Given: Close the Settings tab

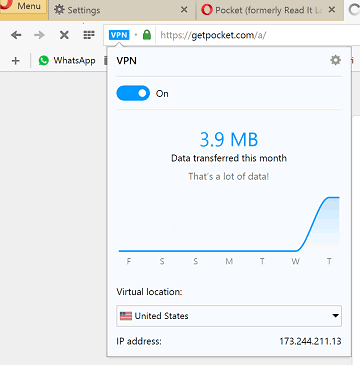Looking at the screenshot, I should [x=184, y=10].
